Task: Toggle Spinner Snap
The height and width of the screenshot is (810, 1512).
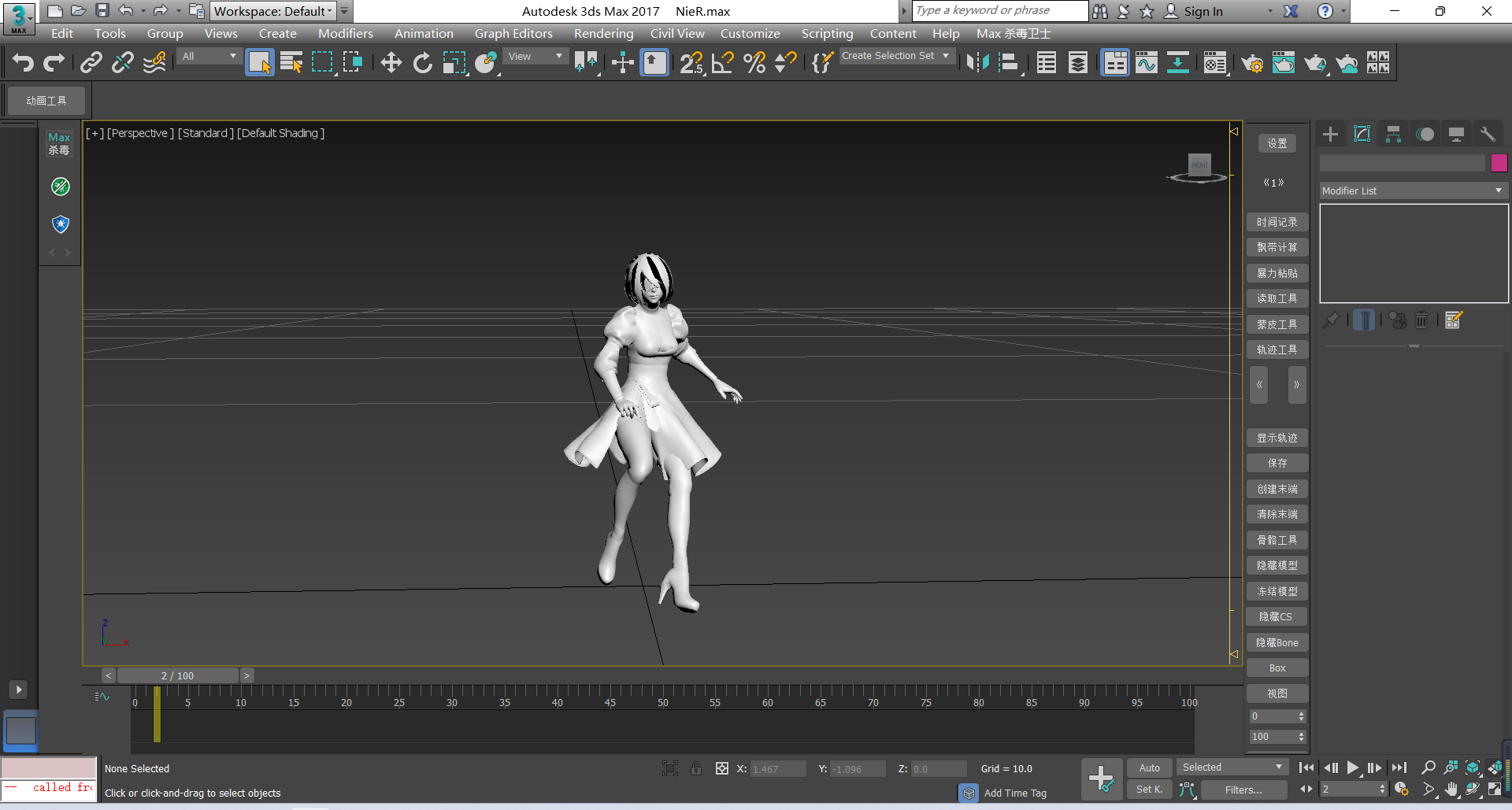Action: tap(785, 62)
